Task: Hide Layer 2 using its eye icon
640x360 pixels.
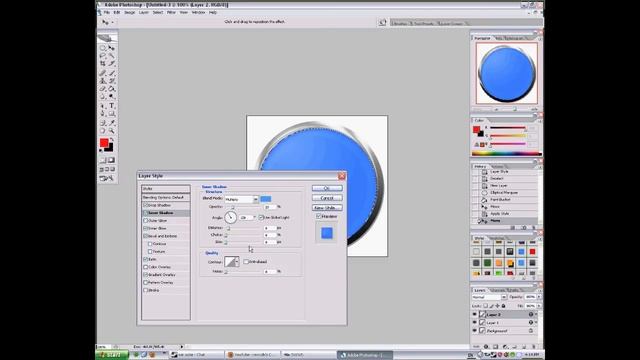Action: pos(474,315)
